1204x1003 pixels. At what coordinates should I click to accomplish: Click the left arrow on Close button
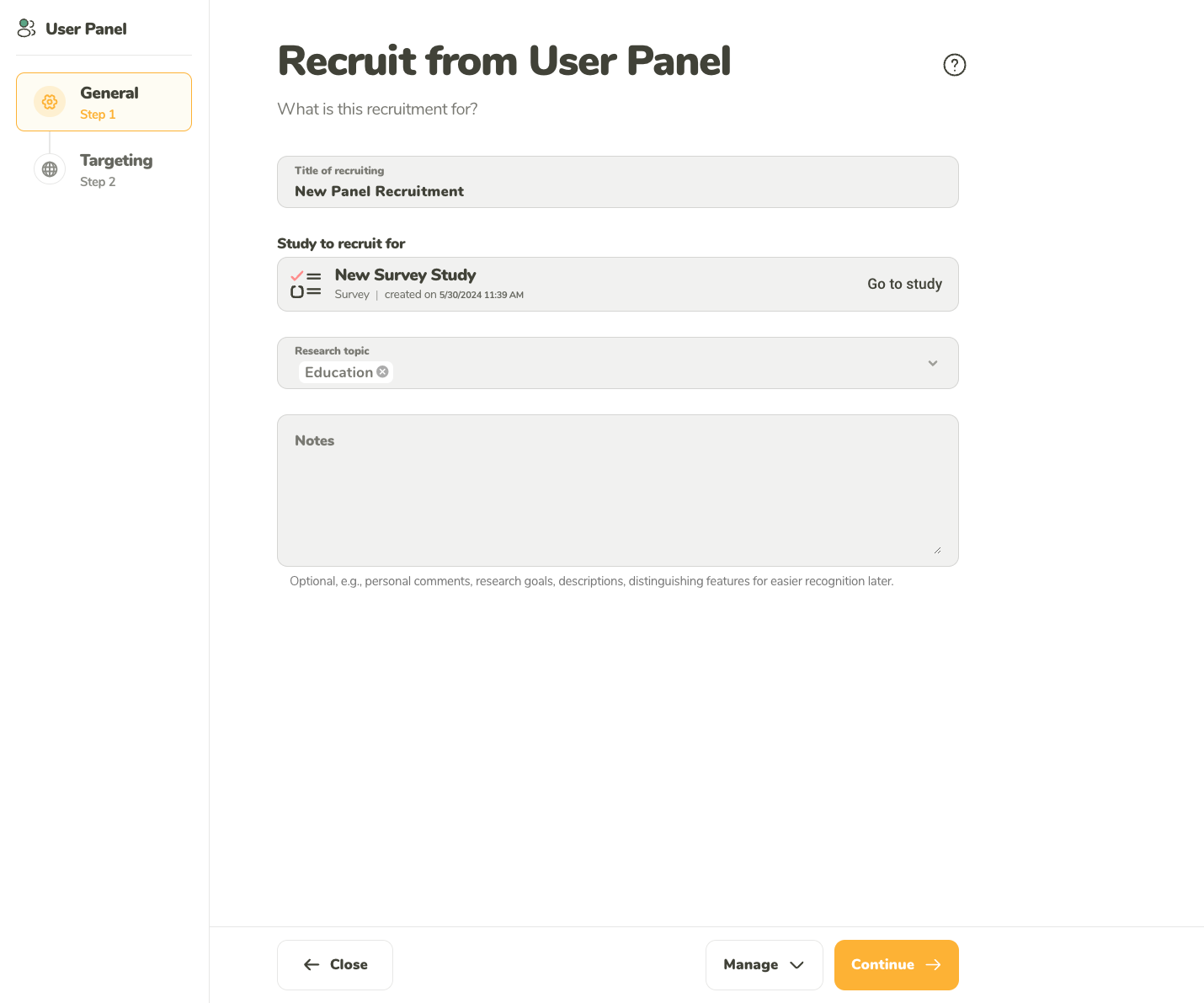click(312, 965)
